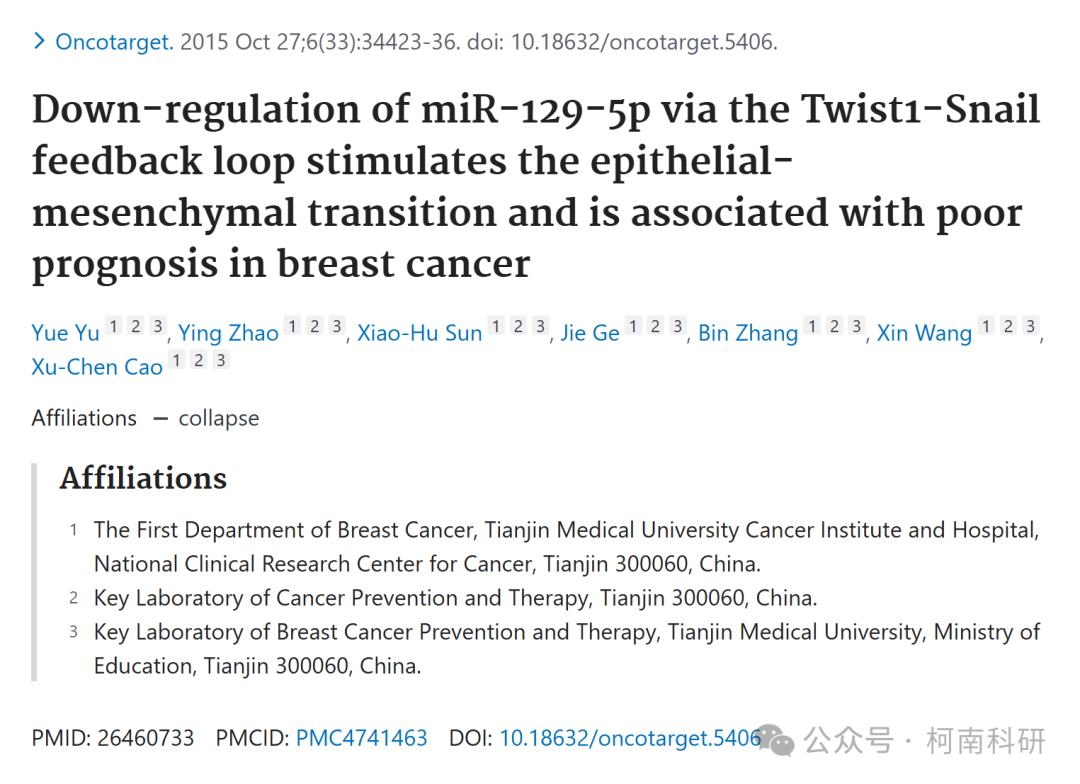Open author Ying Zhao's link

point(228,333)
